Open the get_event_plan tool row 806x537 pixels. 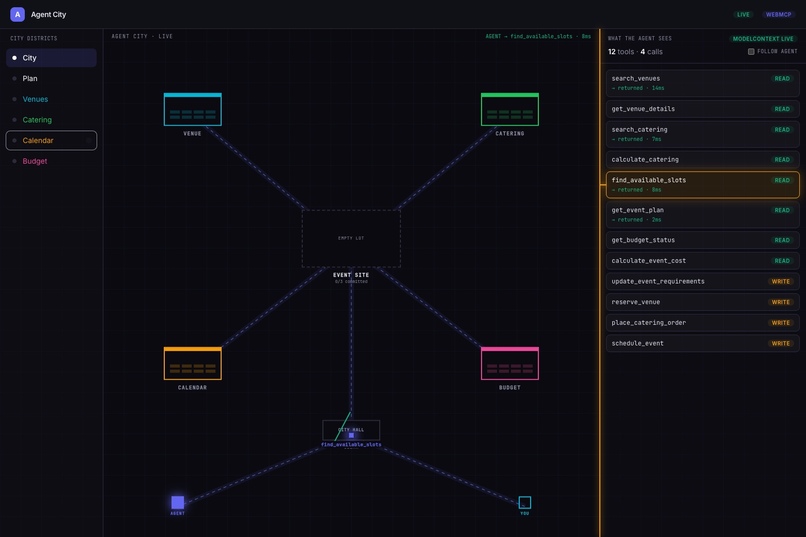703,214
